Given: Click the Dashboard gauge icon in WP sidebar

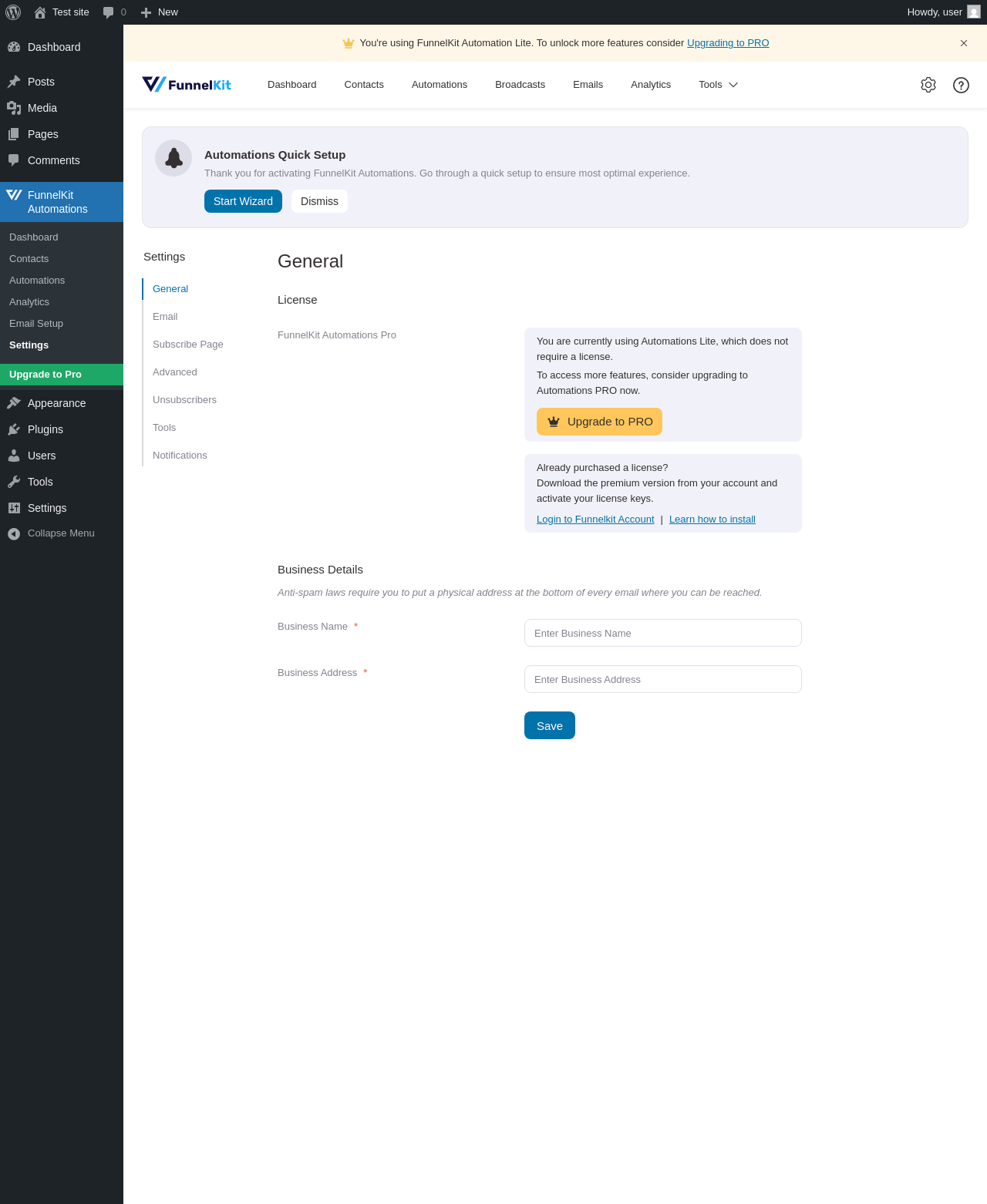Looking at the screenshot, I should [14, 47].
